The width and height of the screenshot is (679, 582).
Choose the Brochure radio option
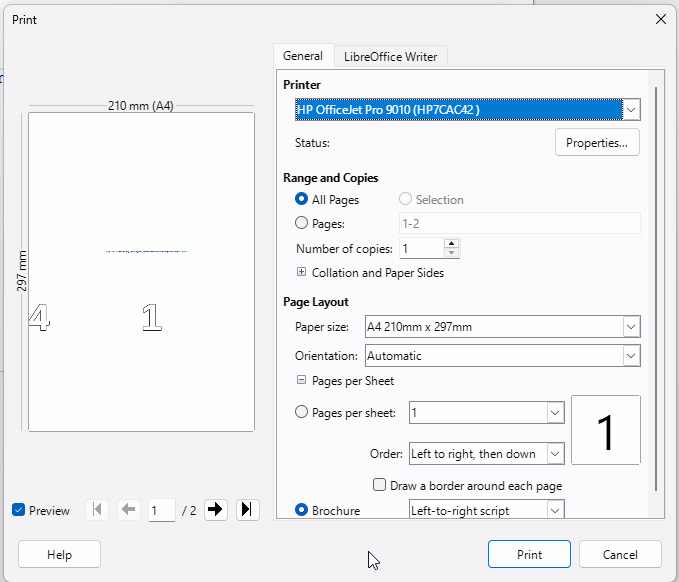[302, 511]
